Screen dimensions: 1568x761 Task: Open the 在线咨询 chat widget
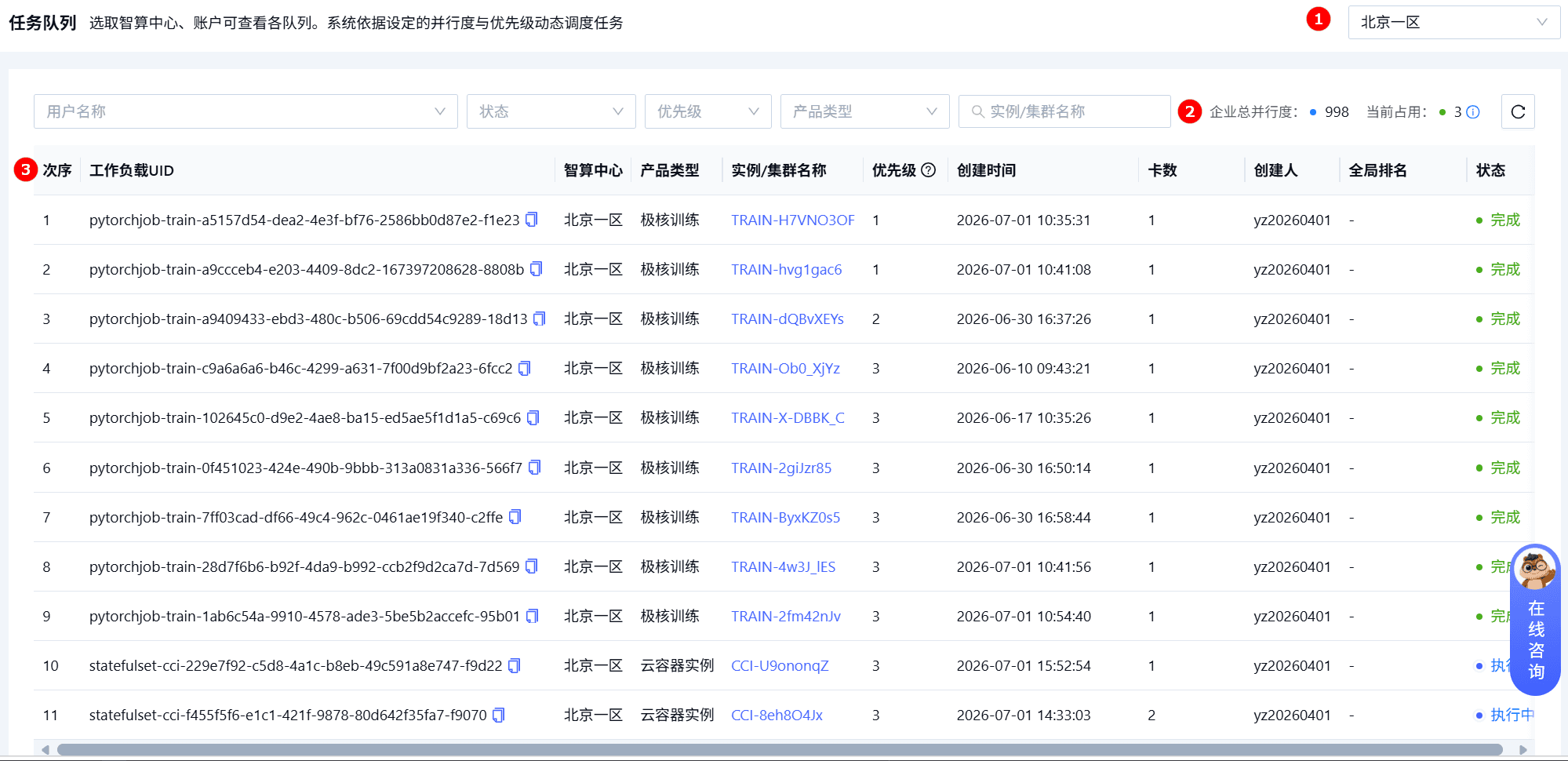(x=1536, y=620)
